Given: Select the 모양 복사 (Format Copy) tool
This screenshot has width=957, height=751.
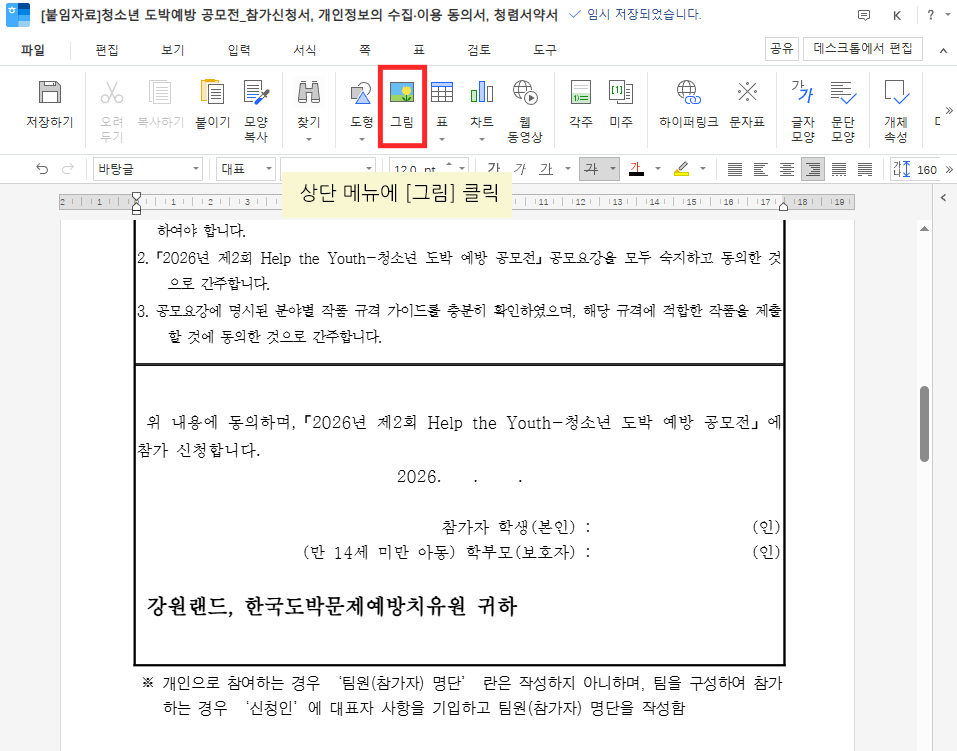Looking at the screenshot, I should coord(257,103).
